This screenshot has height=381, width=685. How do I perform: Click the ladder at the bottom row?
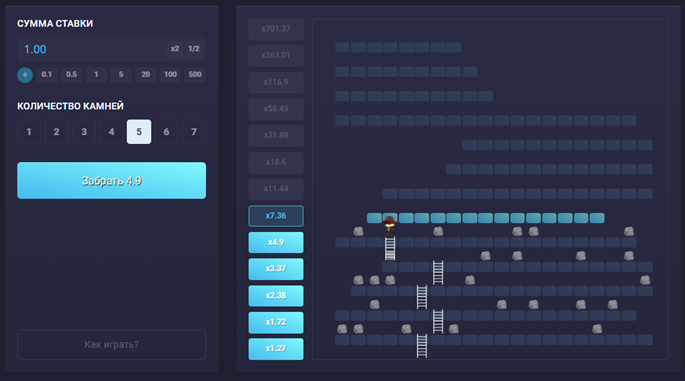[x=422, y=346]
